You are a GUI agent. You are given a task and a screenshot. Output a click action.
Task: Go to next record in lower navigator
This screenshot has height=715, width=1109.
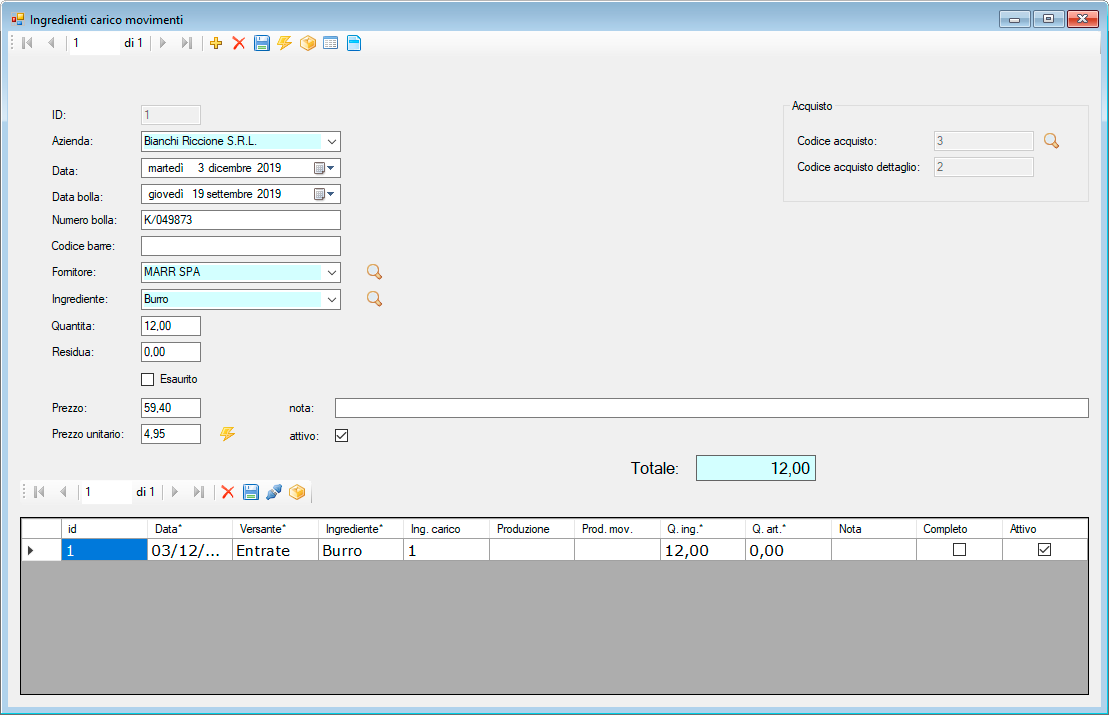pyautogui.click(x=175, y=492)
